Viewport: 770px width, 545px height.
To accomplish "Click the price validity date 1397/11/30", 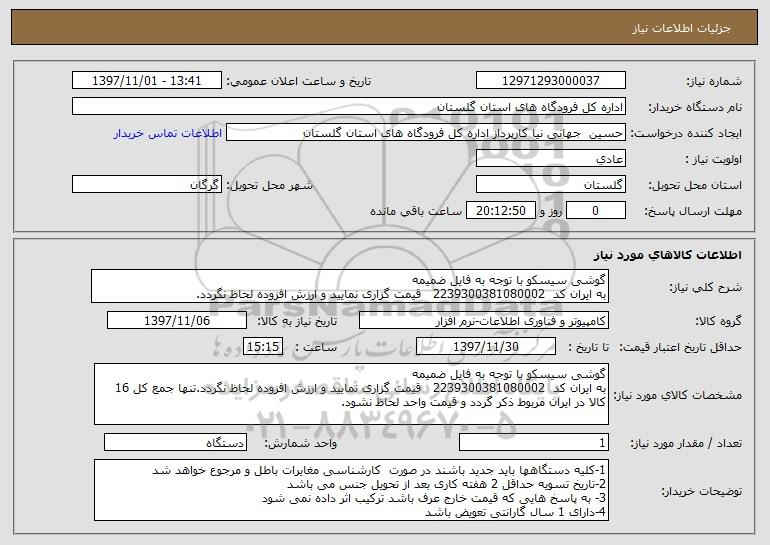I will pyautogui.click(x=486, y=347).
